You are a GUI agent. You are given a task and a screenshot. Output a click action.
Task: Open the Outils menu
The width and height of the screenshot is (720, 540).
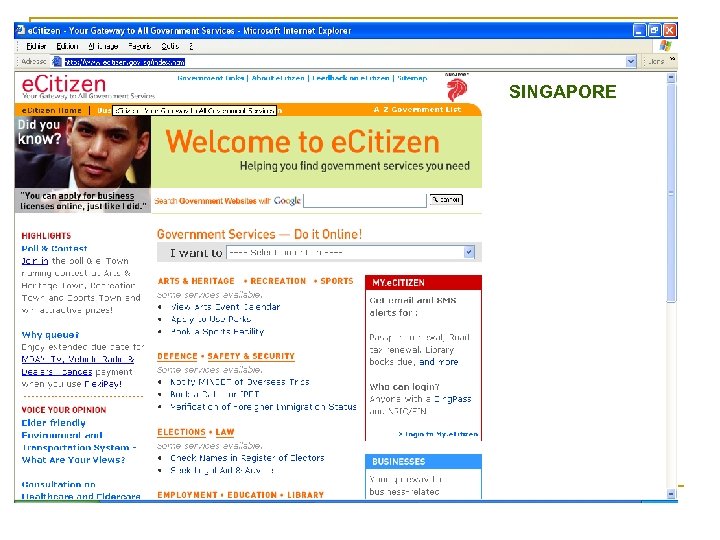point(170,46)
